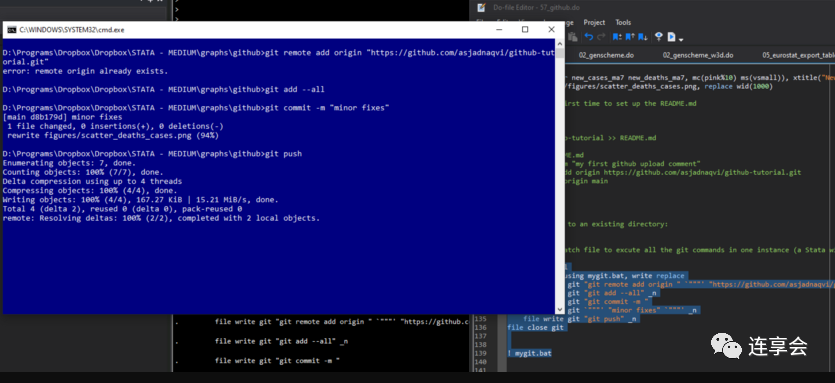Click the Paste icon in Do-file Editor toolbar
The image size is (835, 383).
coord(573,37)
